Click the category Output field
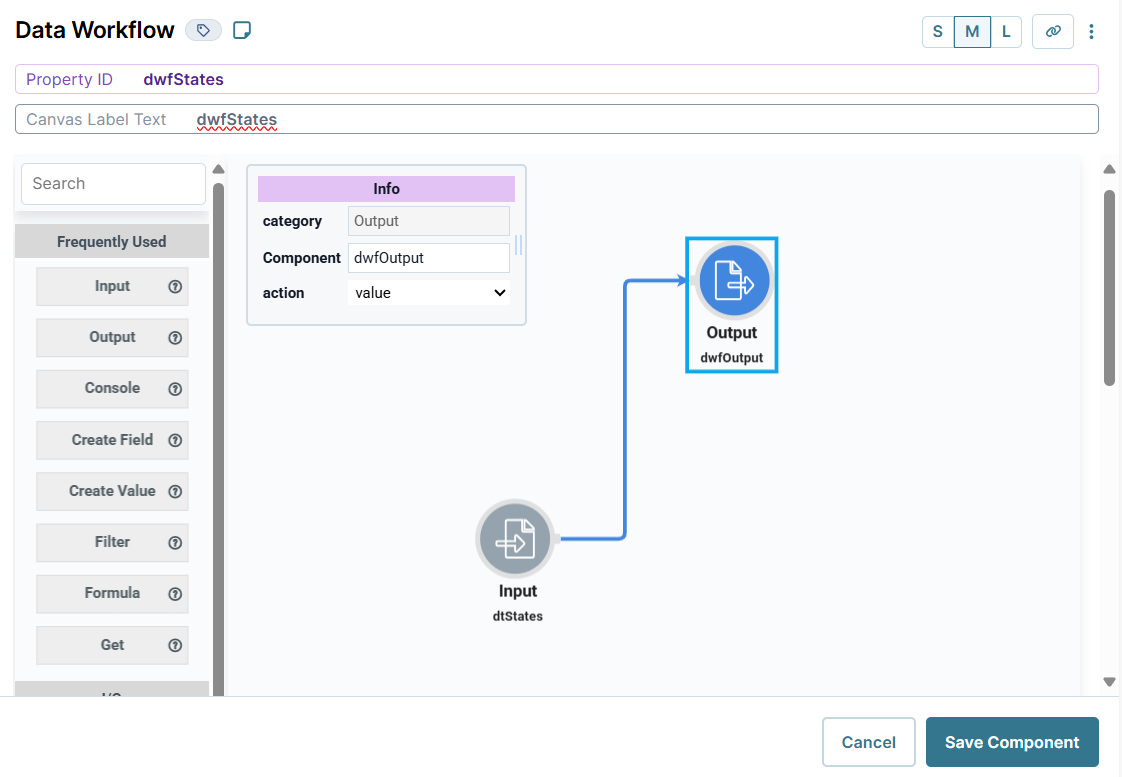 point(429,221)
